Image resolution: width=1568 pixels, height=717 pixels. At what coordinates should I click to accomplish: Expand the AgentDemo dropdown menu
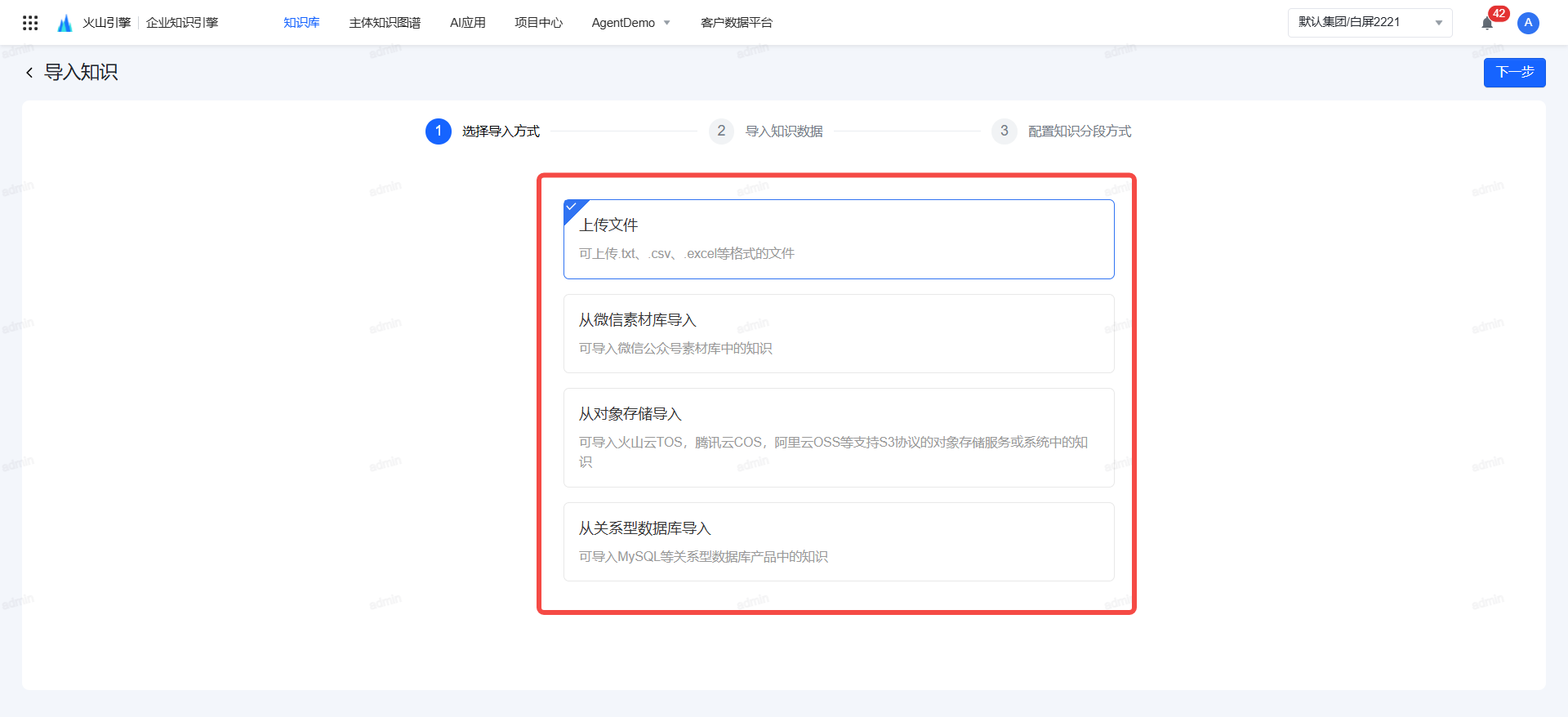click(x=630, y=23)
